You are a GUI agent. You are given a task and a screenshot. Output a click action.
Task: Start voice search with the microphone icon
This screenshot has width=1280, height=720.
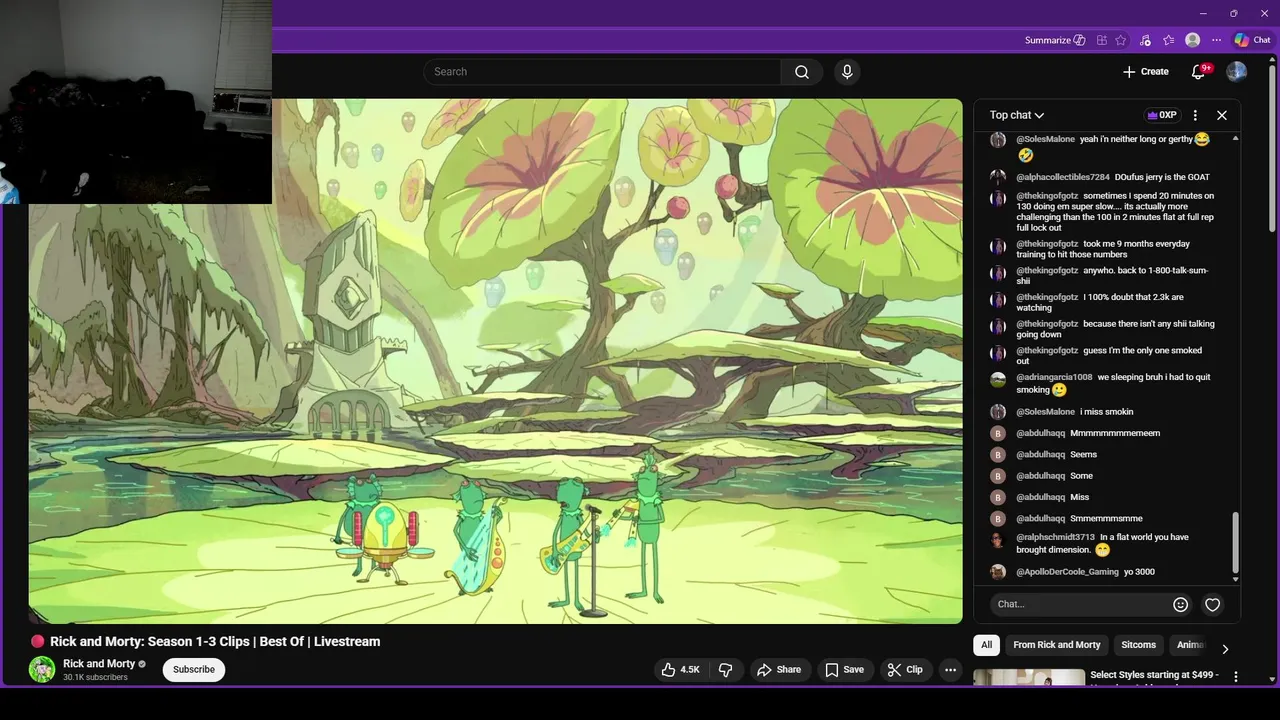(x=847, y=72)
